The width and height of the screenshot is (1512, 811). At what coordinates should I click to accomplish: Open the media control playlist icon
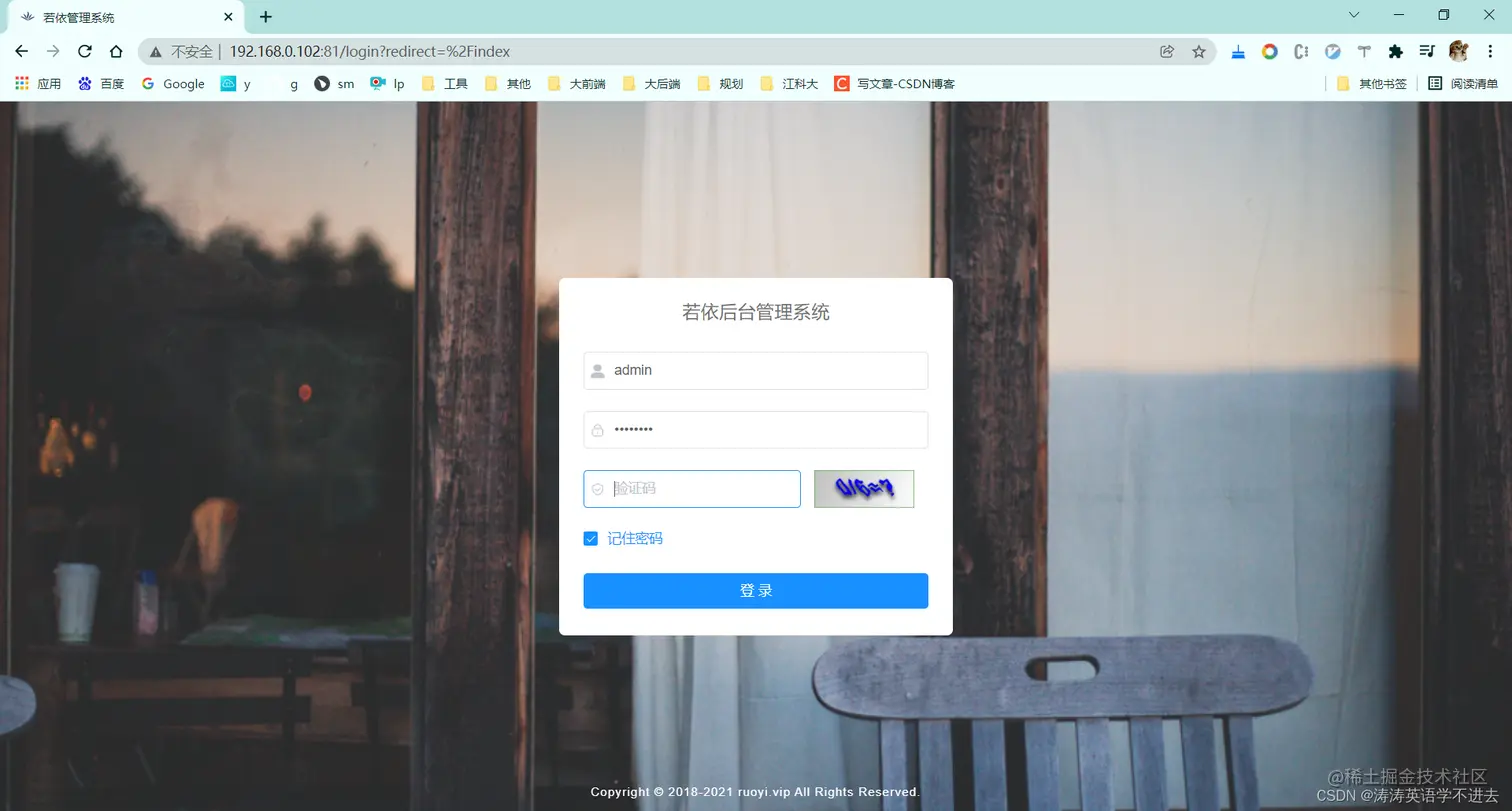tap(1427, 51)
